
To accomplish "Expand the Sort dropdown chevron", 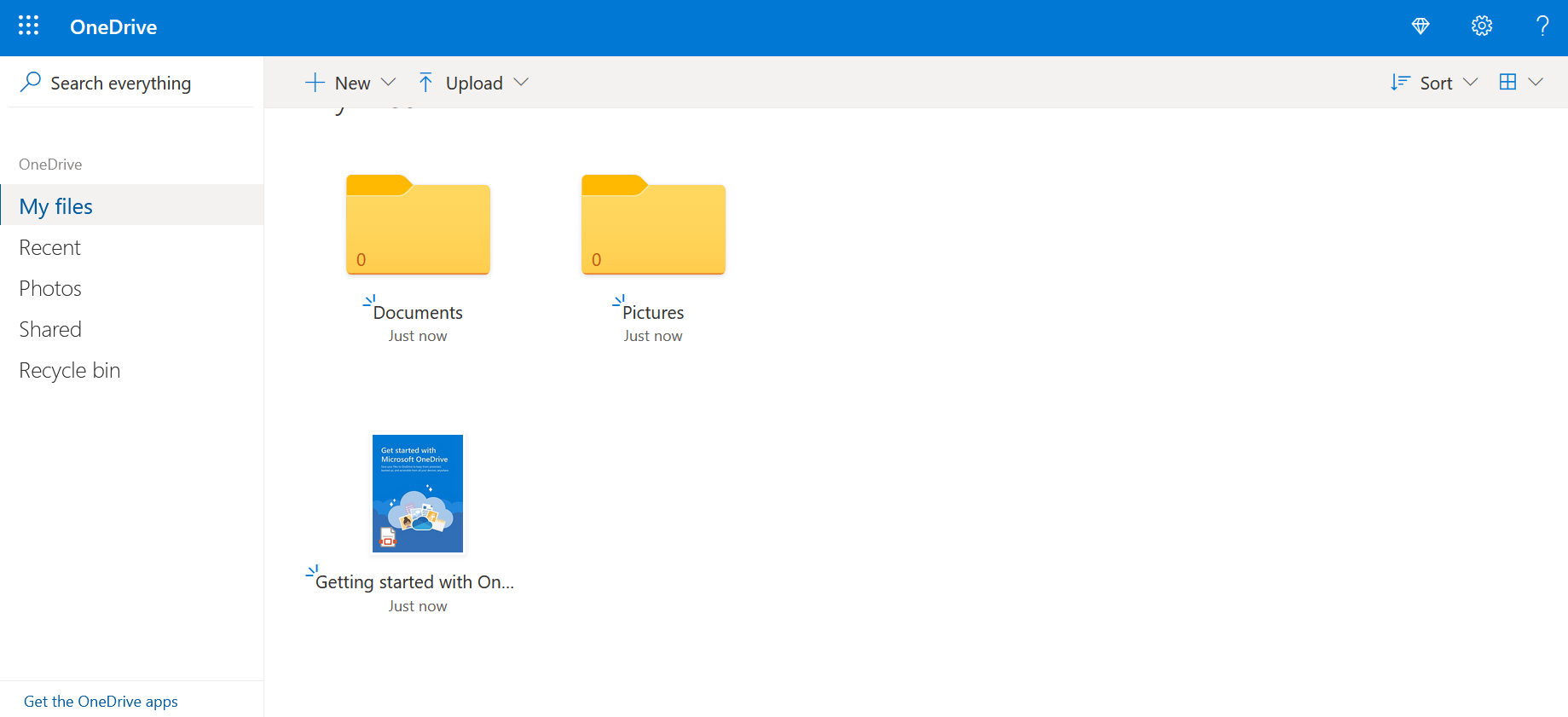I will point(1470,83).
